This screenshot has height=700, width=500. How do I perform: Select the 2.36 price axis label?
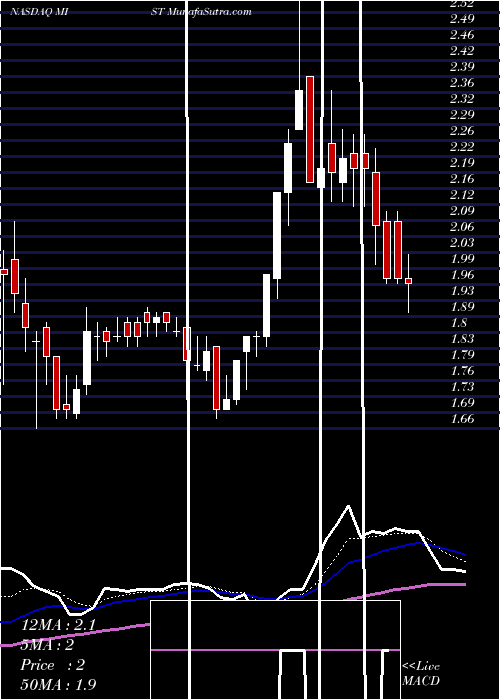click(x=462, y=83)
